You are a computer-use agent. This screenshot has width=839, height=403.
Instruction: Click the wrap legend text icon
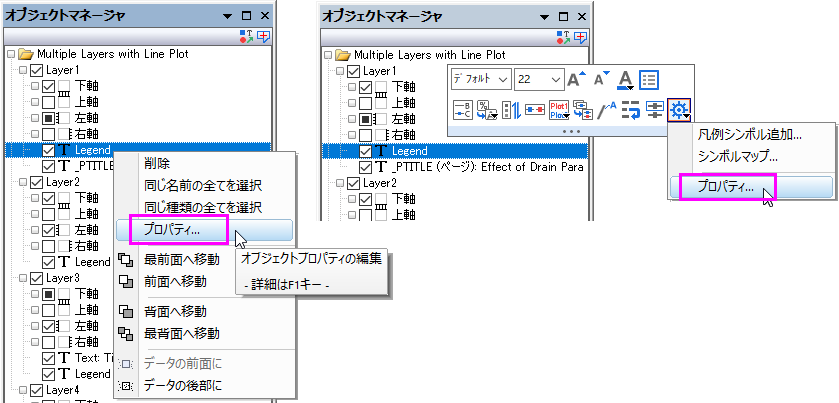click(631, 110)
